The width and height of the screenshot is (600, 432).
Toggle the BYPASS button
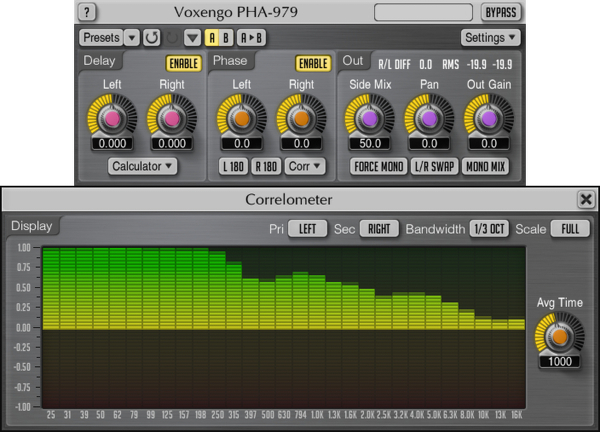coord(499,13)
